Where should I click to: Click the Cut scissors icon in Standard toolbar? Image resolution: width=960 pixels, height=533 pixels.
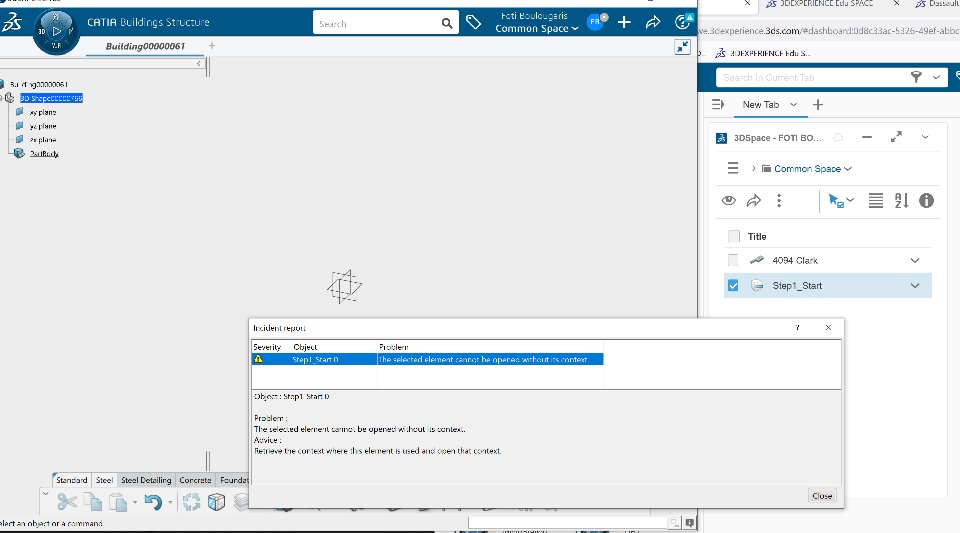pyautogui.click(x=67, y=502)
